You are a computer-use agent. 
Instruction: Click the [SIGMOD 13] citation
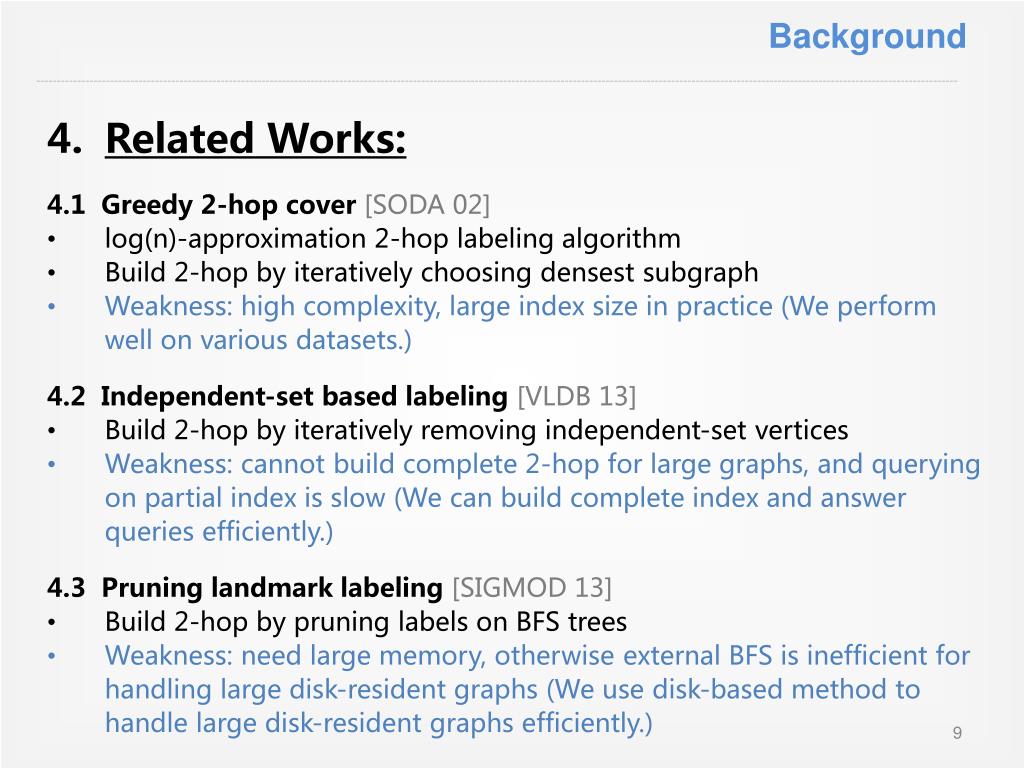532,588
